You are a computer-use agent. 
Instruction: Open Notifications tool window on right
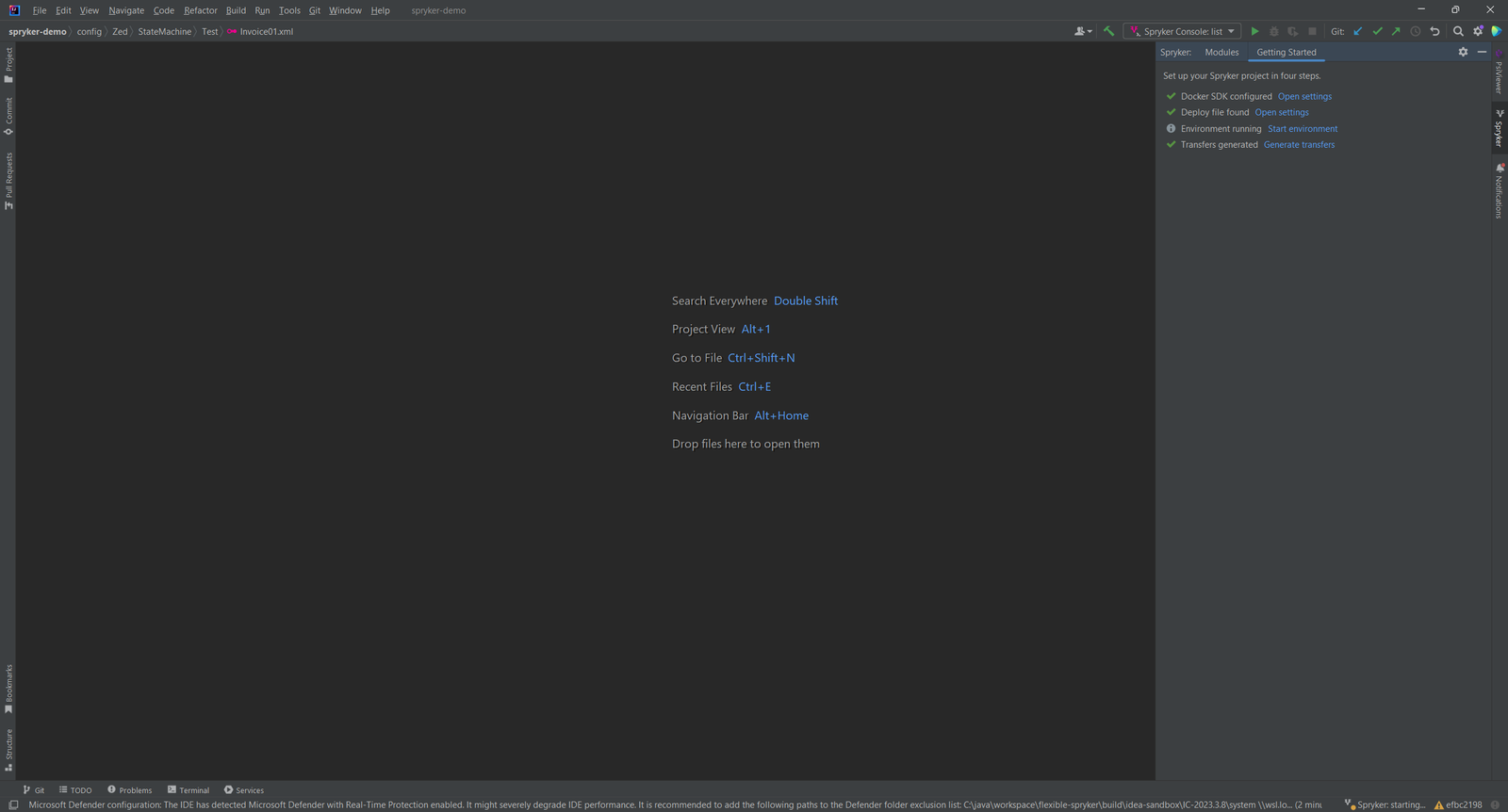[1499, 191]
